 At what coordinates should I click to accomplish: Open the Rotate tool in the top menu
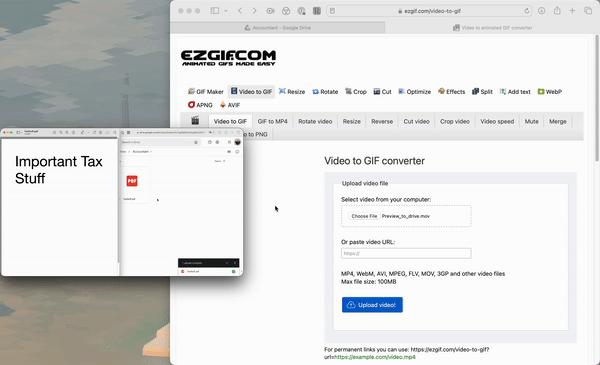point(325,92)
